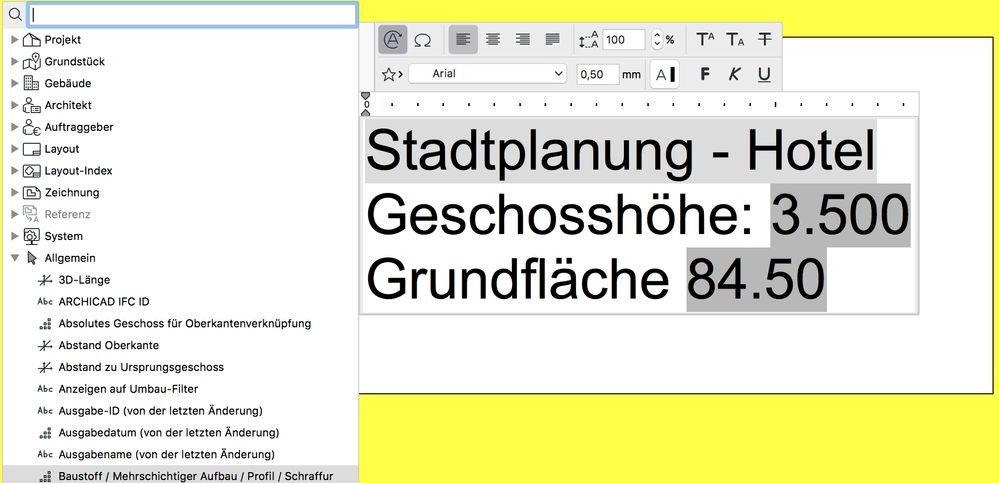999x483 pixels.
Task: Expand the Zeichnung category
Action: pos(15,192)
